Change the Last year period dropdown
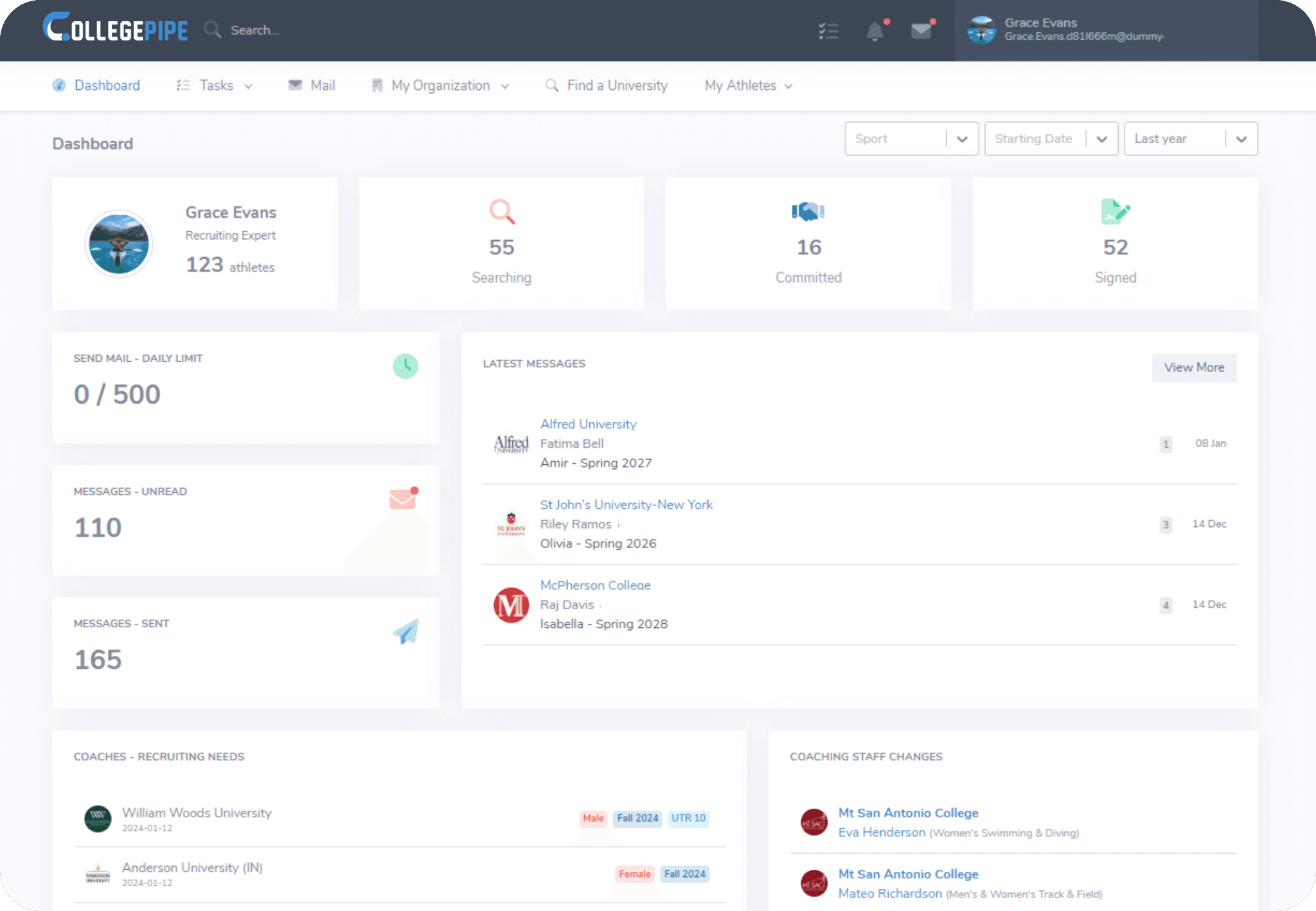The width and height of the screenshot is (1316, 911). pos(1190,138)
